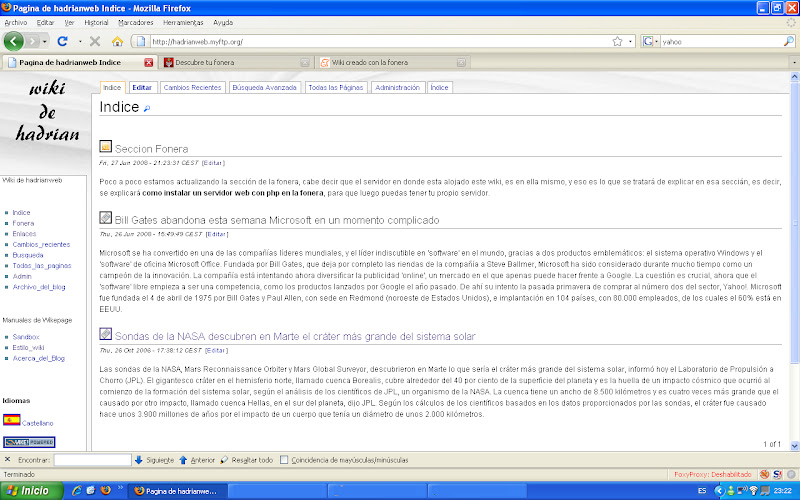Click the Stop loading X toolbar icon
The height and width of the screenshot is (500, 800).
(x=95, y=41)
